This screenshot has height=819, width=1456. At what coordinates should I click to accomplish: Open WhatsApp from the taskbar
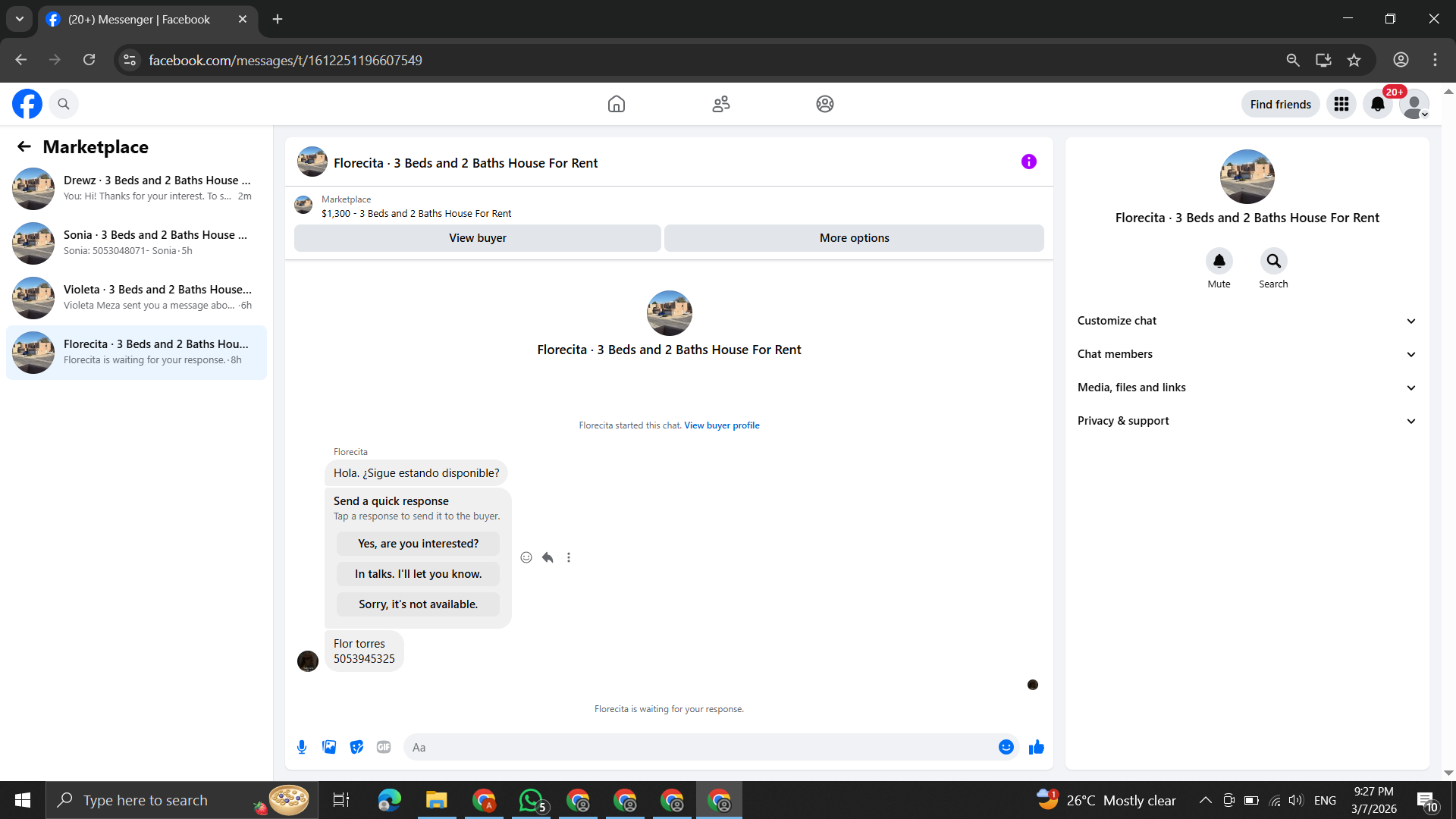[x=531, y=800]
